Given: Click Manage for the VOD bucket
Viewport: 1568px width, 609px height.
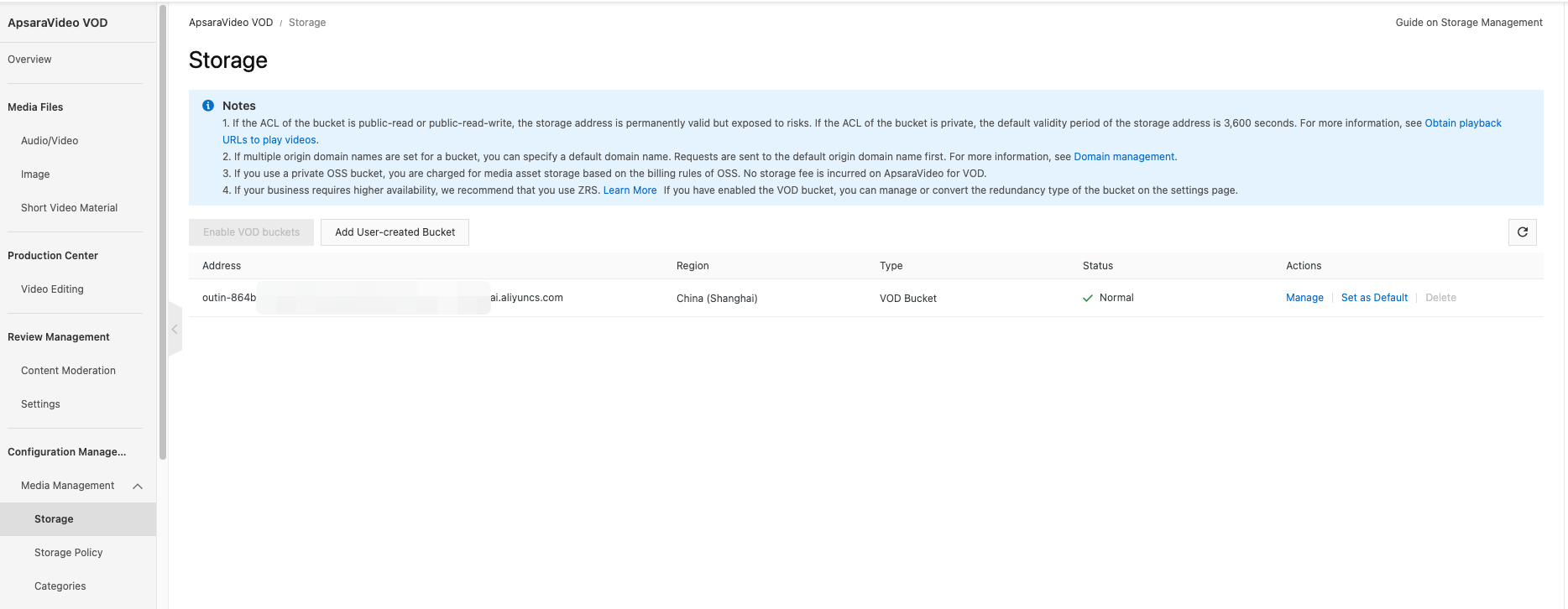Looking at the screenshot, I should point(1304,298).
